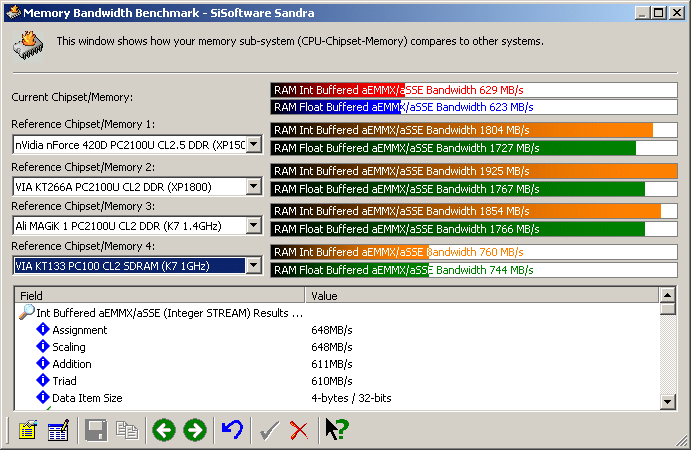Click green RAM Float 1727 MB/s bar
The height and width of the screenshot is (450, 691).
(474, 148)
